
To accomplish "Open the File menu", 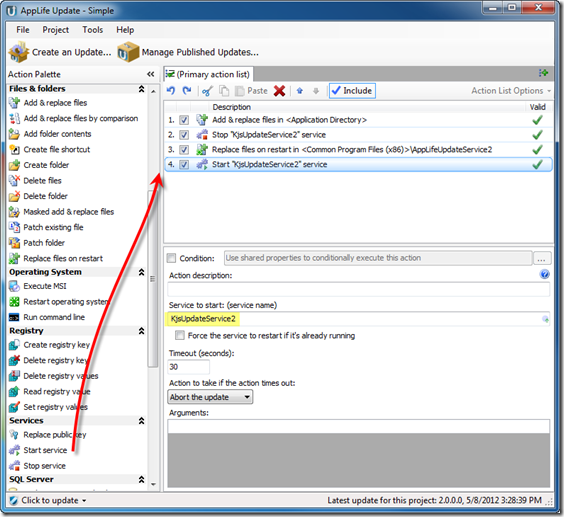I will point(23,30).
